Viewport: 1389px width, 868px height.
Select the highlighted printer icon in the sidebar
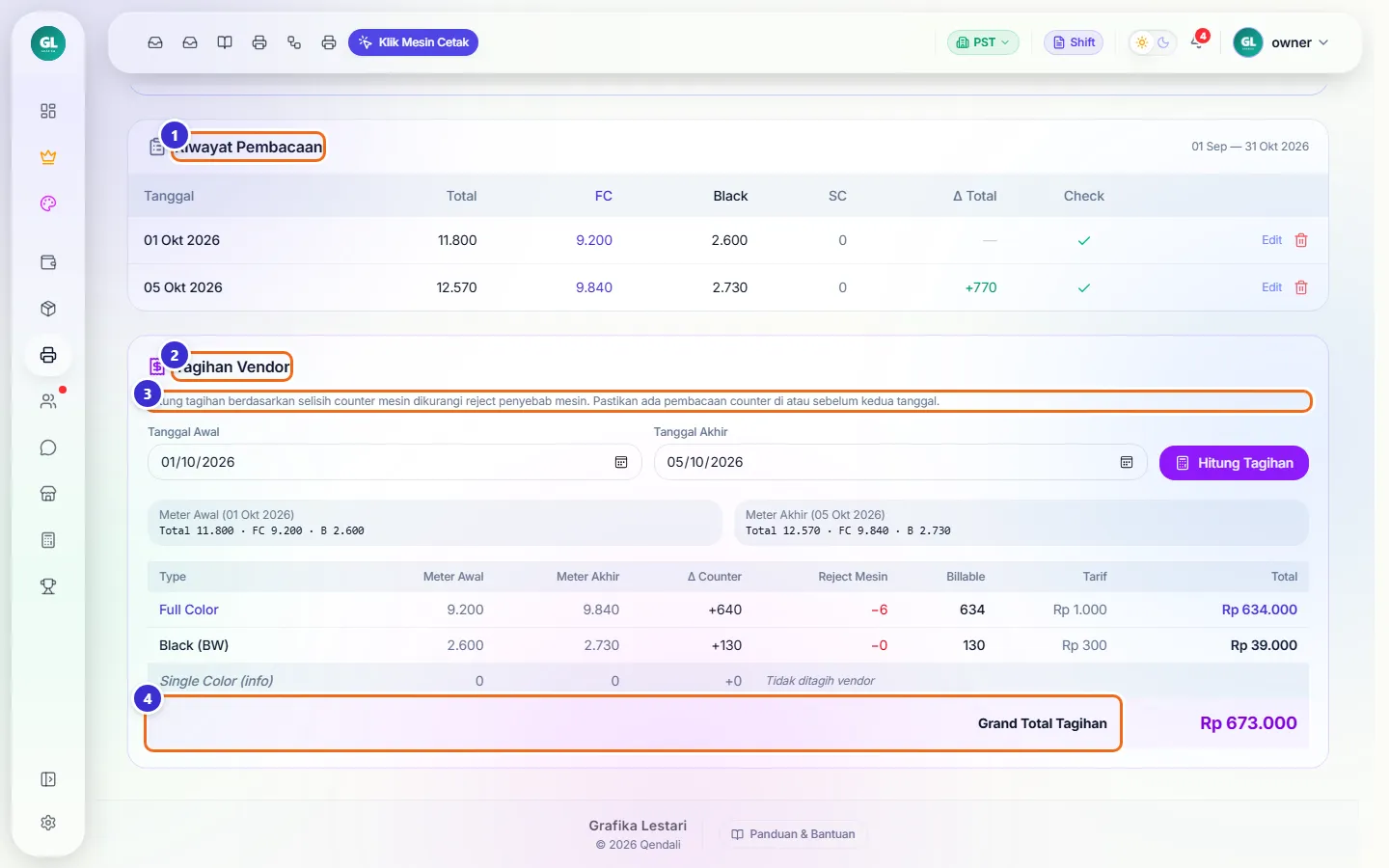coord(48,355)
